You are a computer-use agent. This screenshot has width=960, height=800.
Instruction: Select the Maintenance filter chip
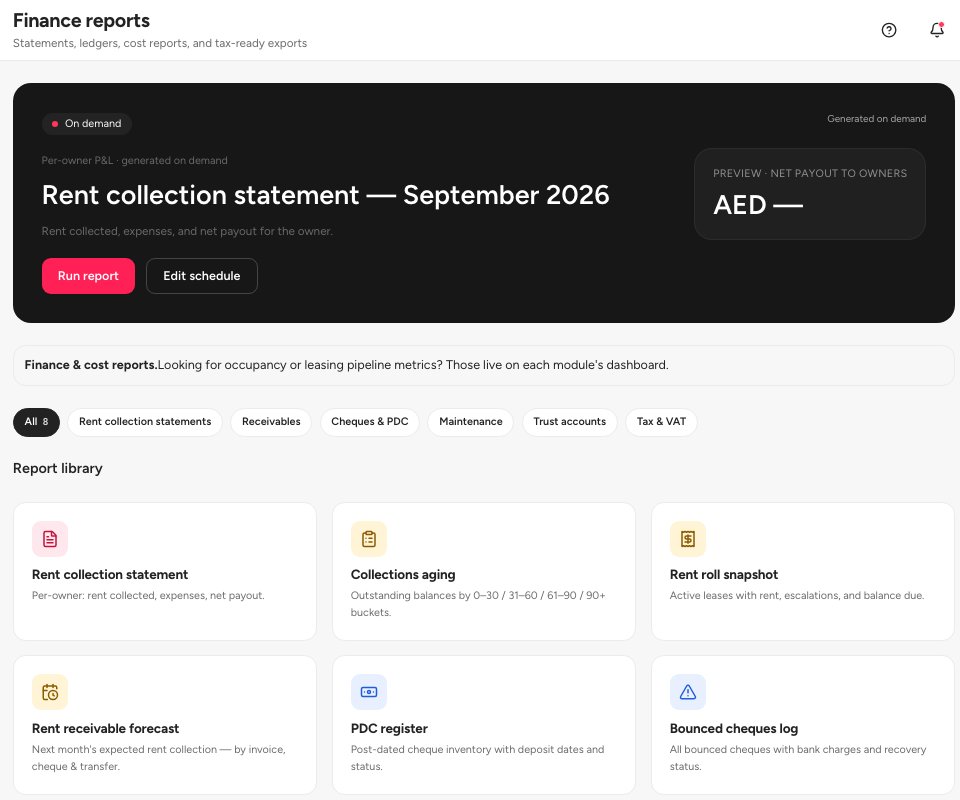point(470,422)
